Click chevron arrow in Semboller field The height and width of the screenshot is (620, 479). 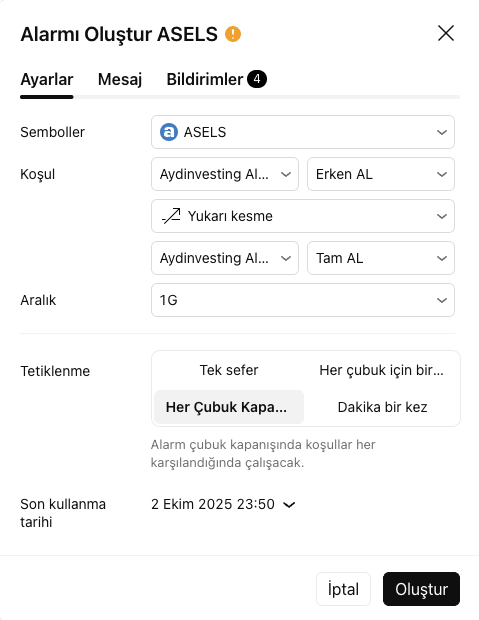tap(442, 132)
